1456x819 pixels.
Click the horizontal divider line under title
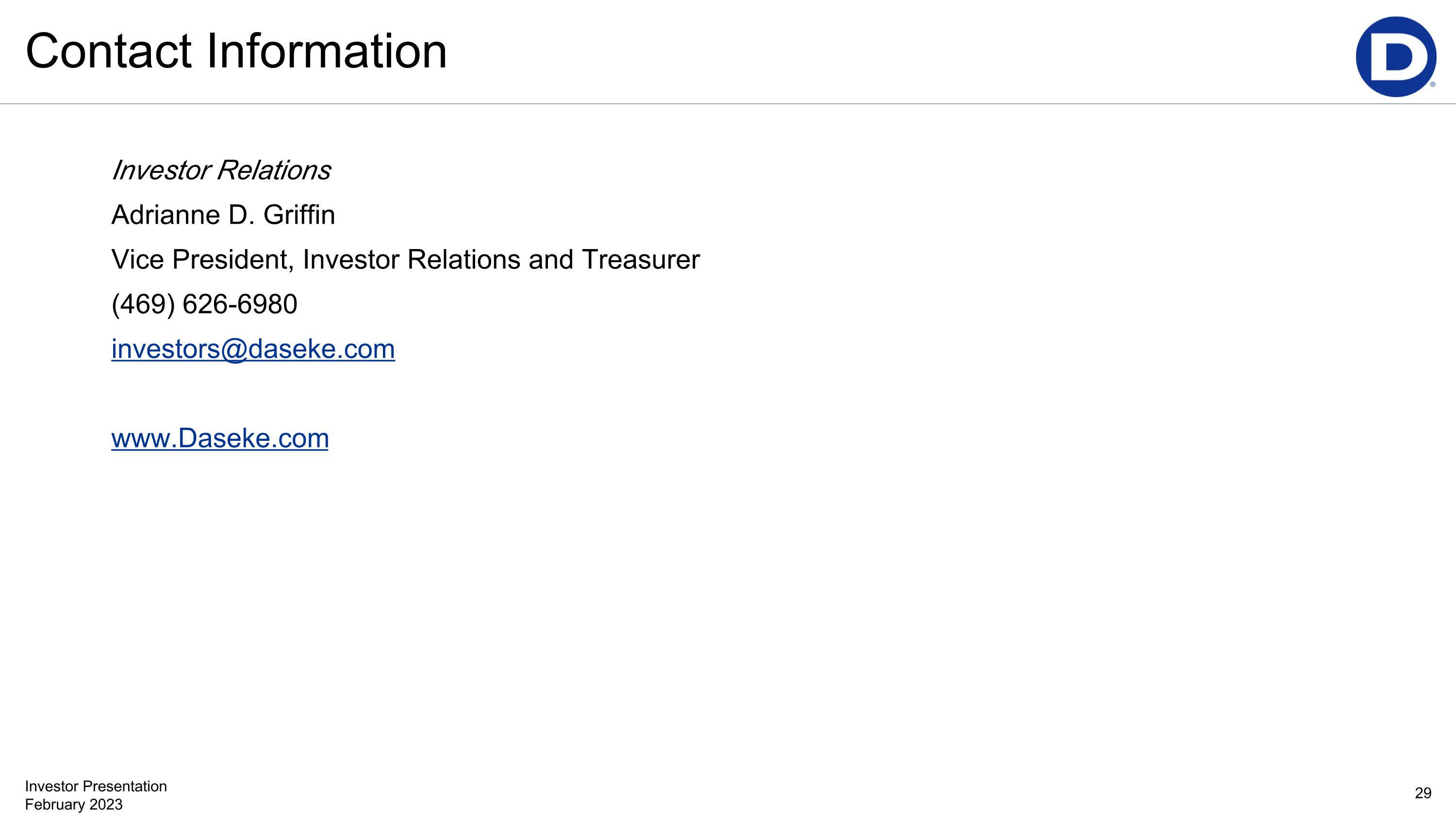pyautogui.click(x=728, y=104)
